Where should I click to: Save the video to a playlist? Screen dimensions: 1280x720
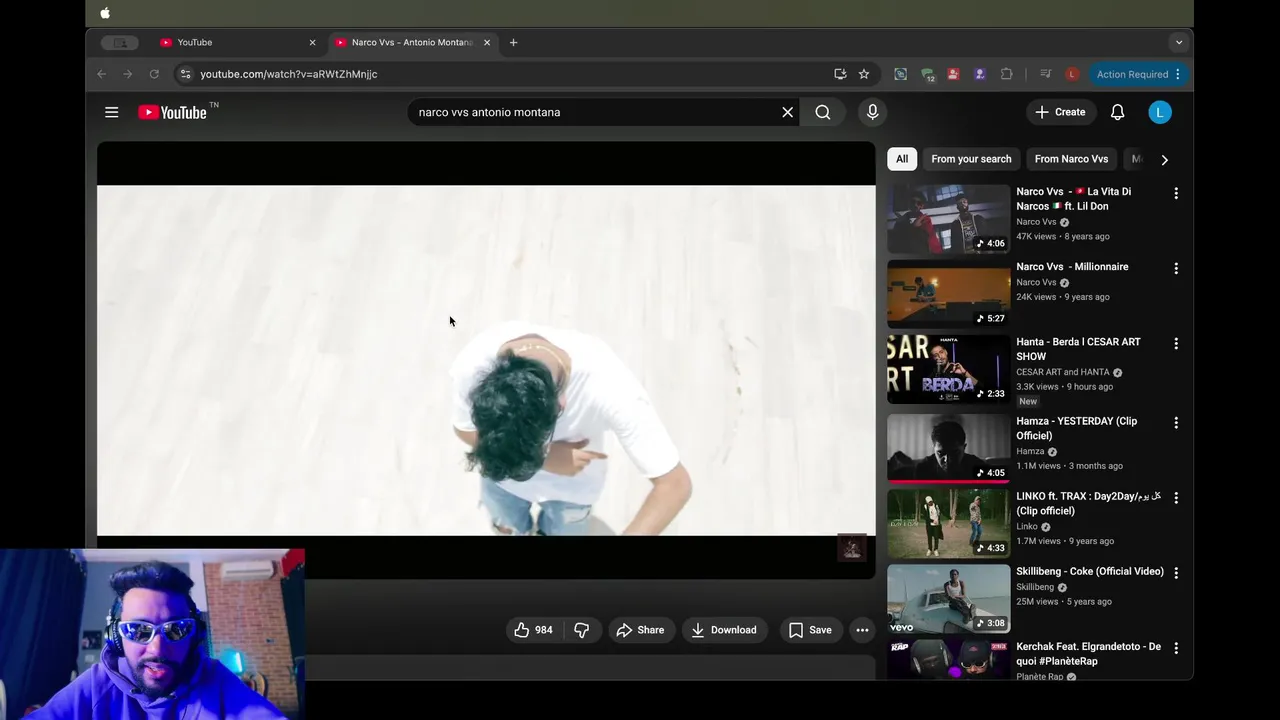810,630
